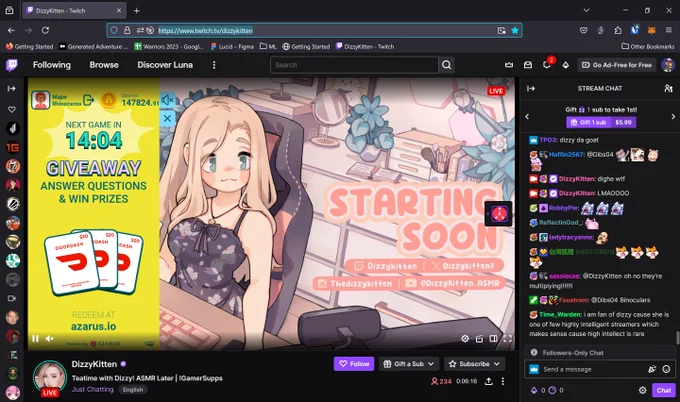The height and width of the screenshot is (402, 680).
Task: Open the user profile avatar menu
Action: click(x=667, y=65)
